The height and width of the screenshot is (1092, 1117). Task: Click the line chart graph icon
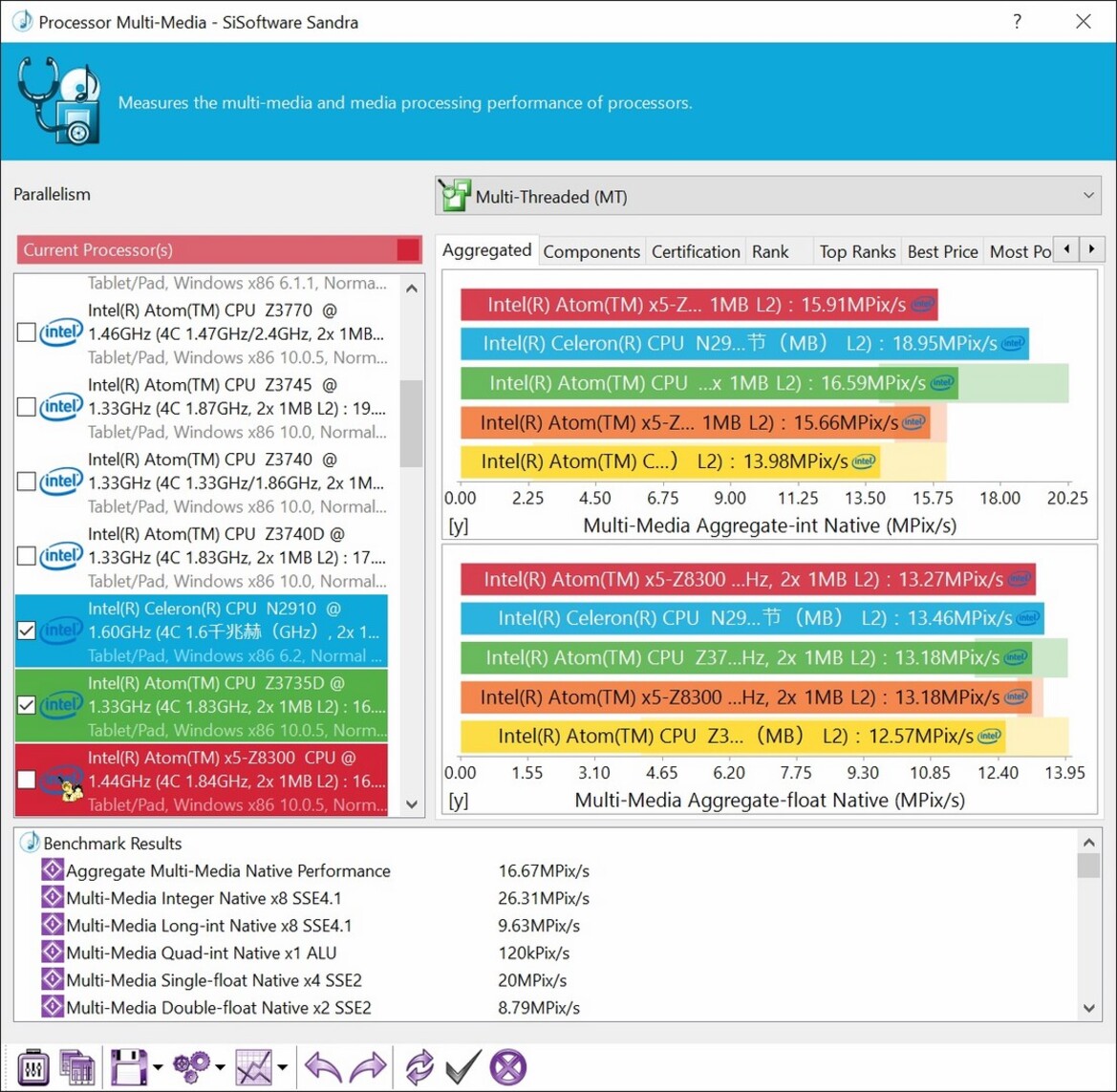(x=253, y=1067)
